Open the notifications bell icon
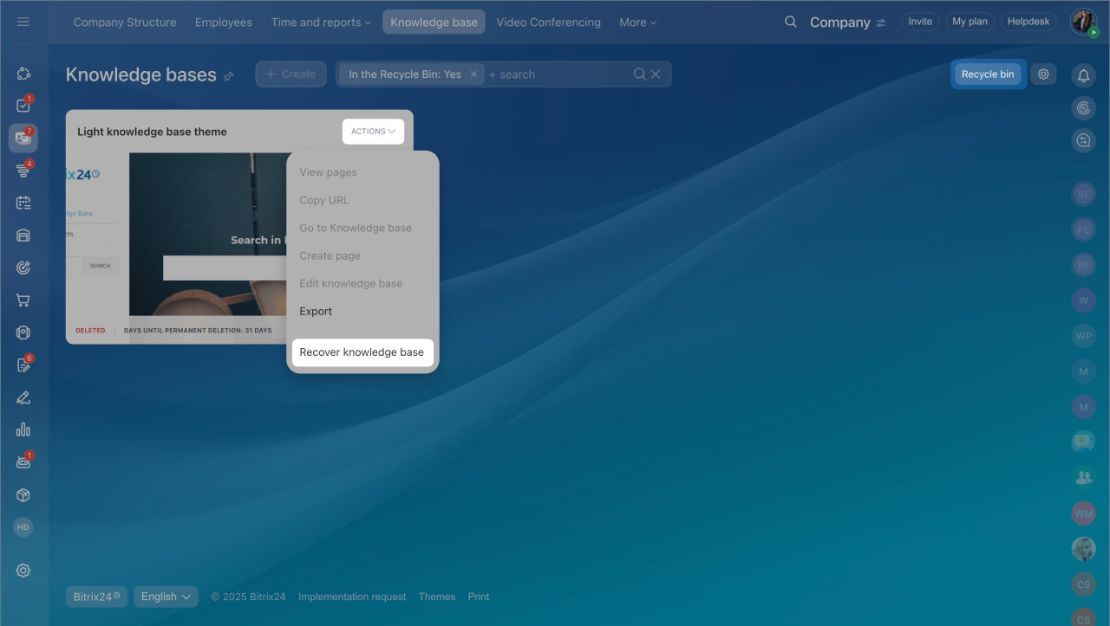Screen dimensions: 1110x626 click(x=1083, y=75)
